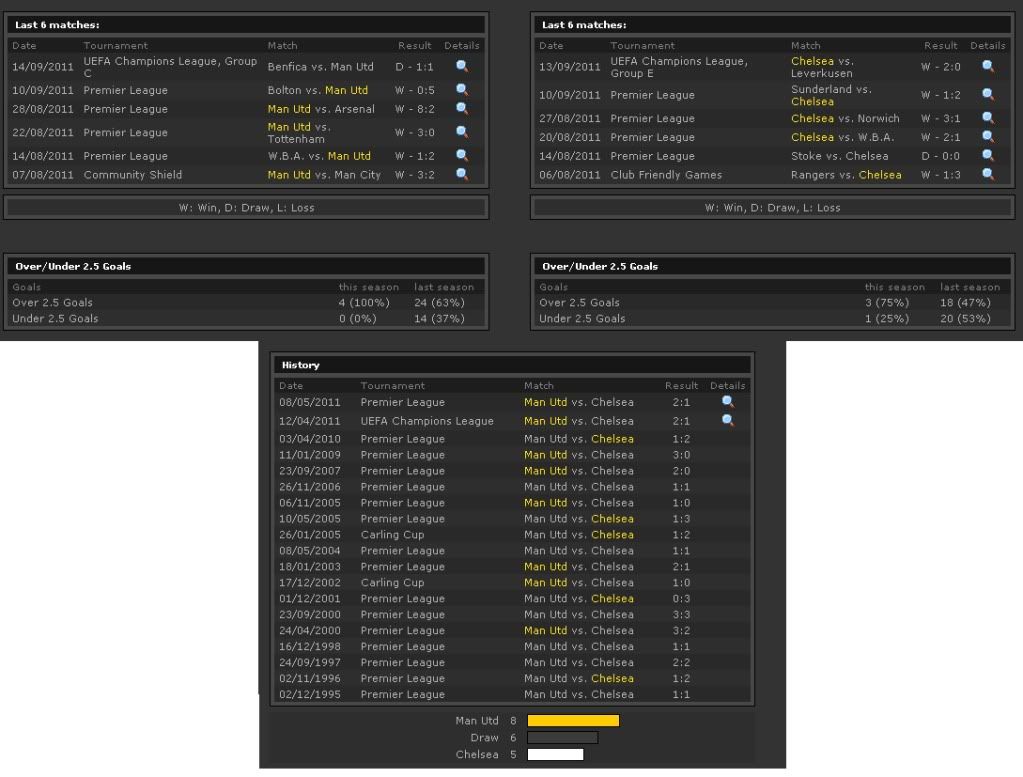The width and height of the screenshot is (1023, 777).
Task: Click Man Utd's this season Over 2.5 value 4 (100%)
Action: pos(364,303)
